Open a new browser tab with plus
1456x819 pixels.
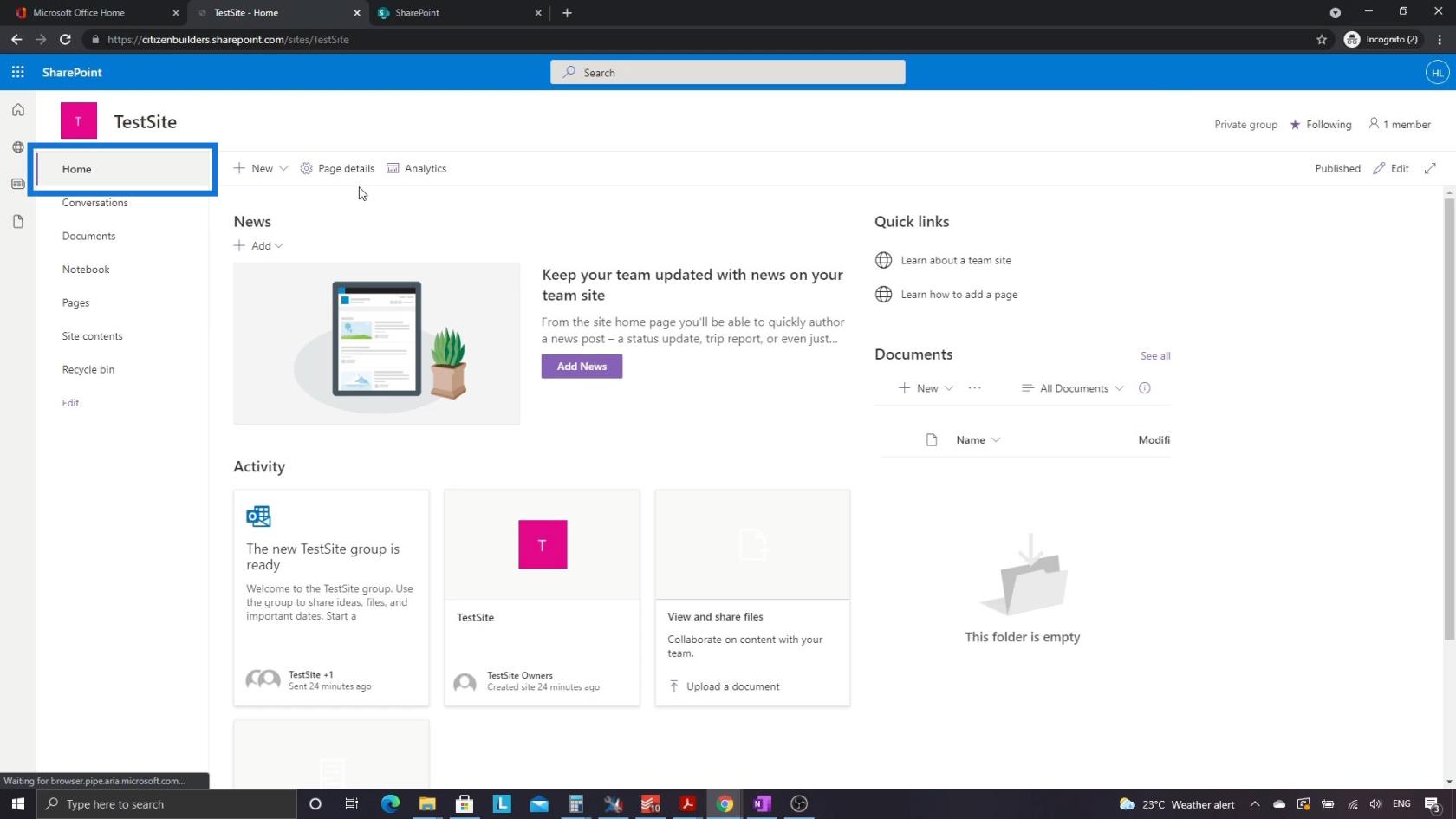coord(567,13)
